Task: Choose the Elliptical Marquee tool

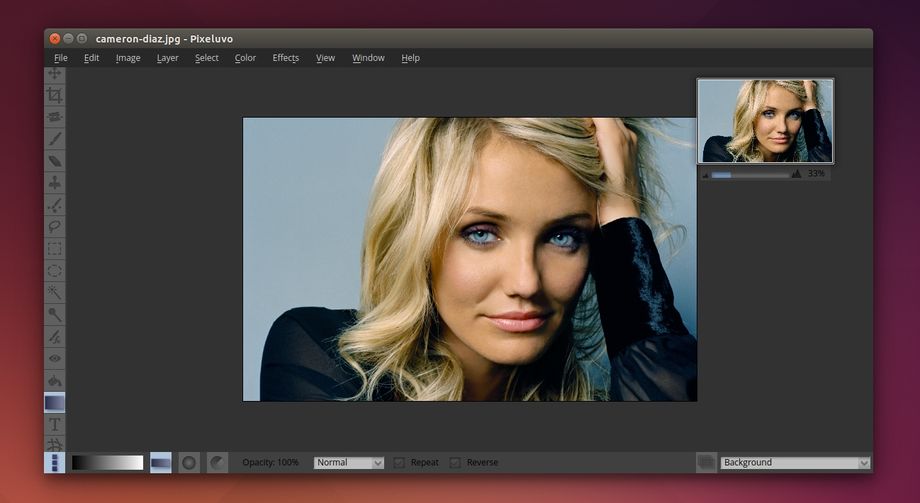Action: tap(55, 270)
